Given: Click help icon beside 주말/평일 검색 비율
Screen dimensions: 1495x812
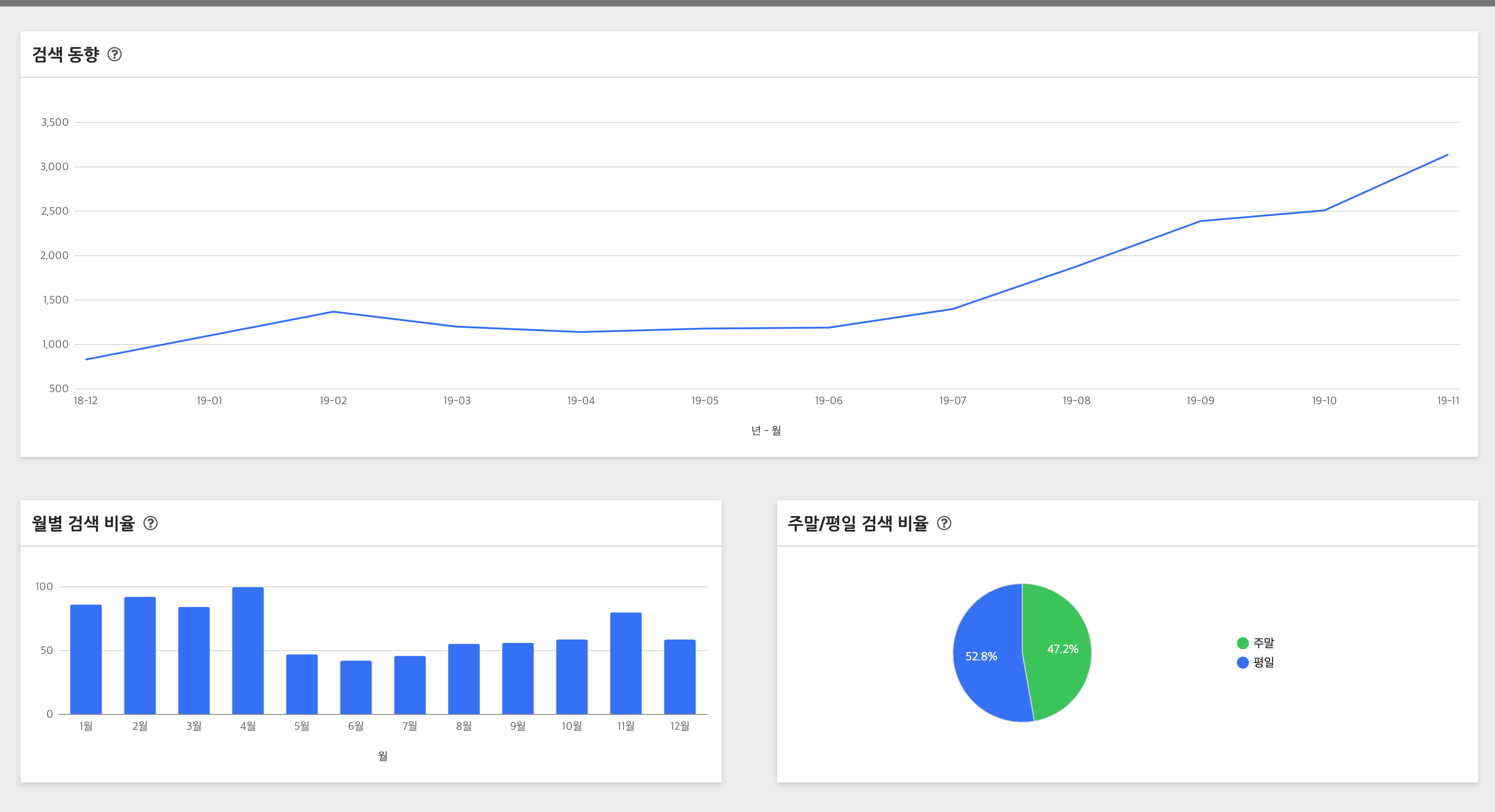Looking at the screenshot, I should coord(944,523).
